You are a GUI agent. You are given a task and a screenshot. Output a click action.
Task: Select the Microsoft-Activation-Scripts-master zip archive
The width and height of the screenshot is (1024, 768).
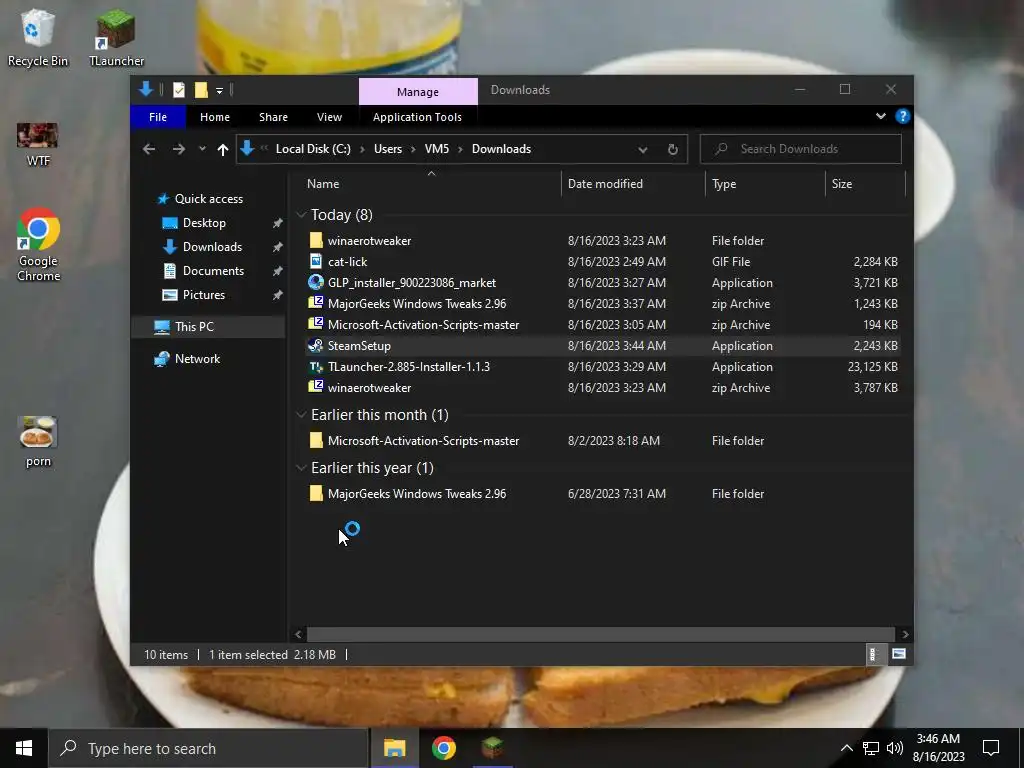pos(603,325)
